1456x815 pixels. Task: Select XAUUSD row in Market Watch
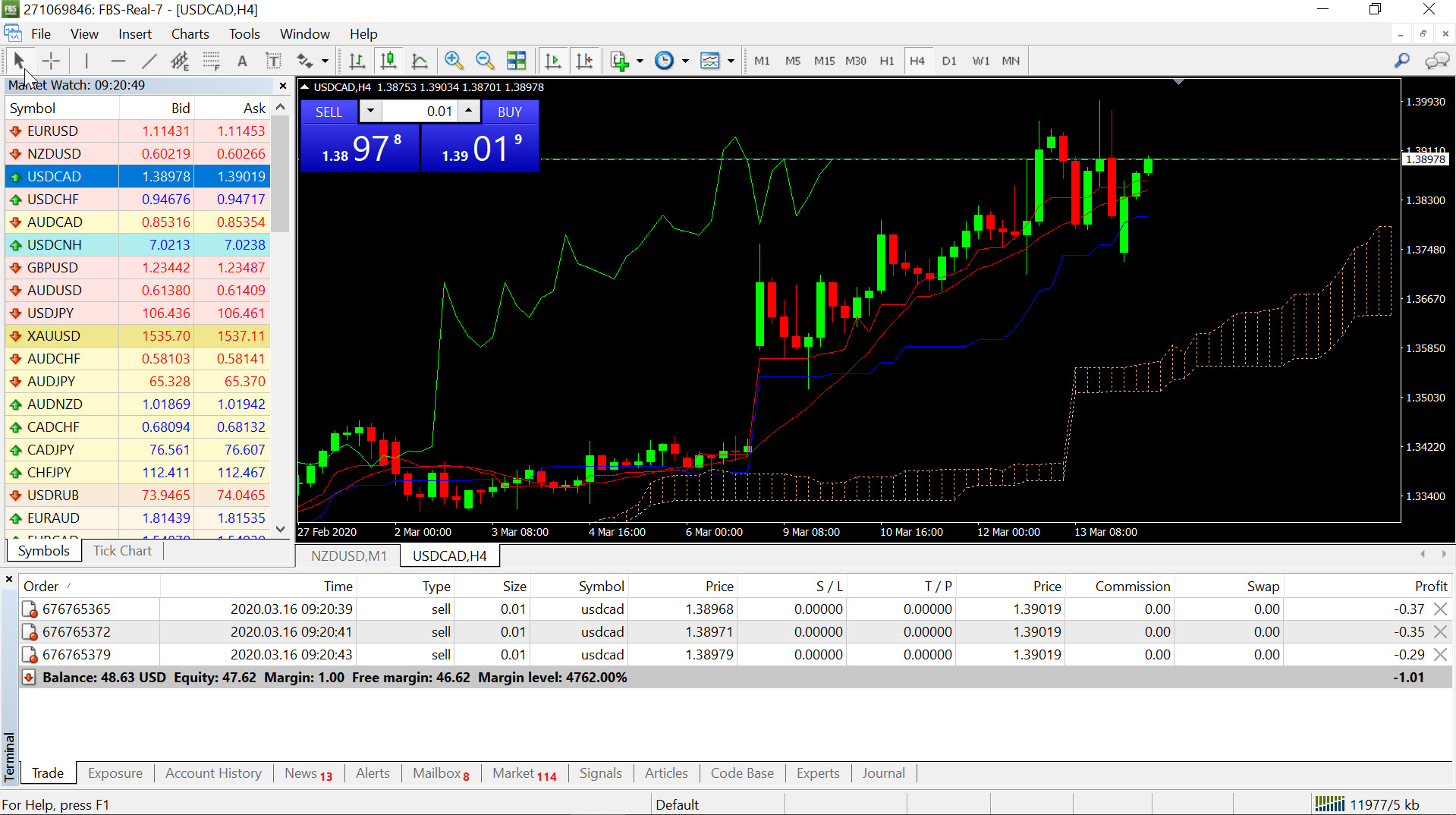[x=137, y=336]
